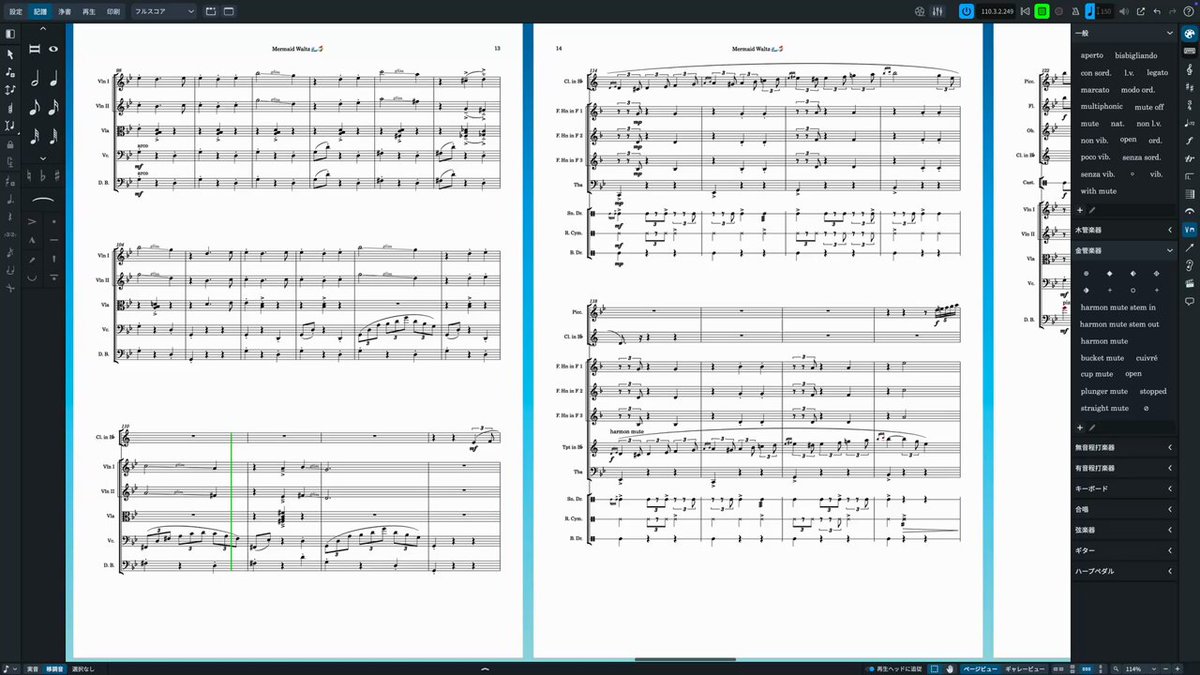
Task: Click the show tabs toolbar icon
Action: pyautogui.click(x=210, y=11)
